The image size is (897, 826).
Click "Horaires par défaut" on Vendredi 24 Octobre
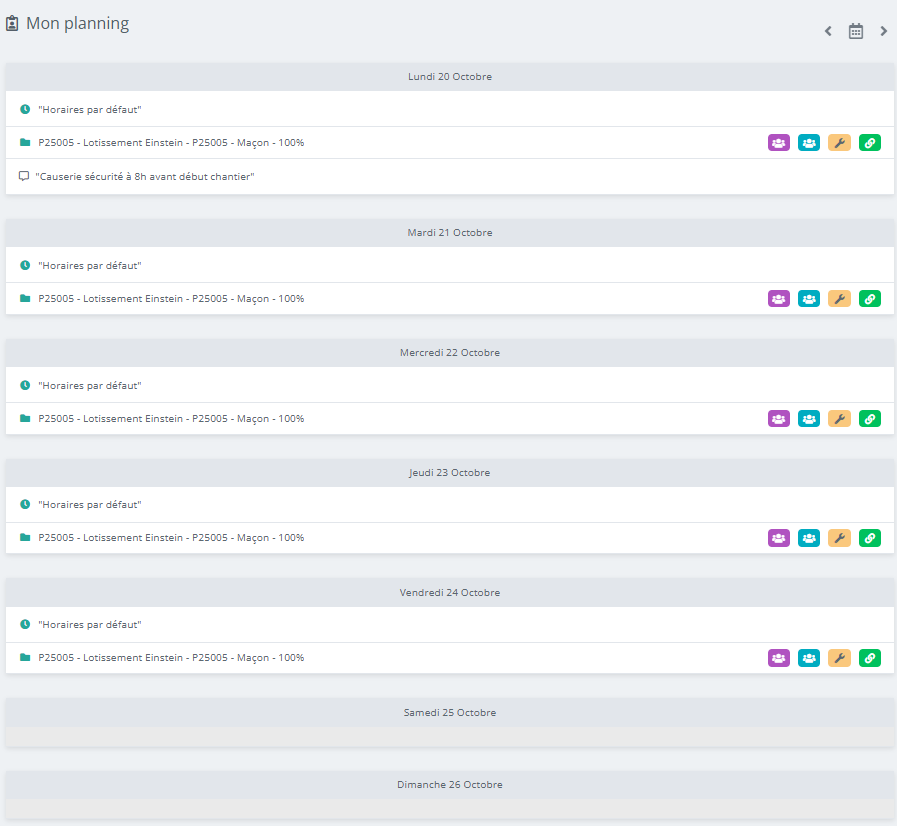pos(89,625)
